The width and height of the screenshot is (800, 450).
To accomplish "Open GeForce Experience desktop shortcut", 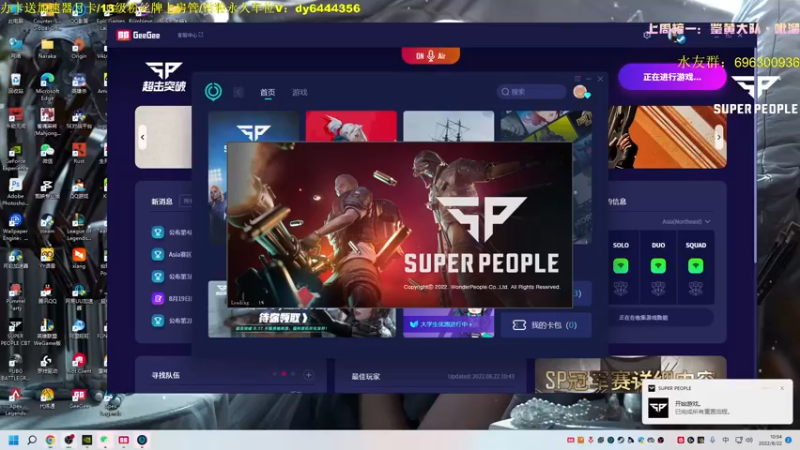I will (x=15, y=158).
